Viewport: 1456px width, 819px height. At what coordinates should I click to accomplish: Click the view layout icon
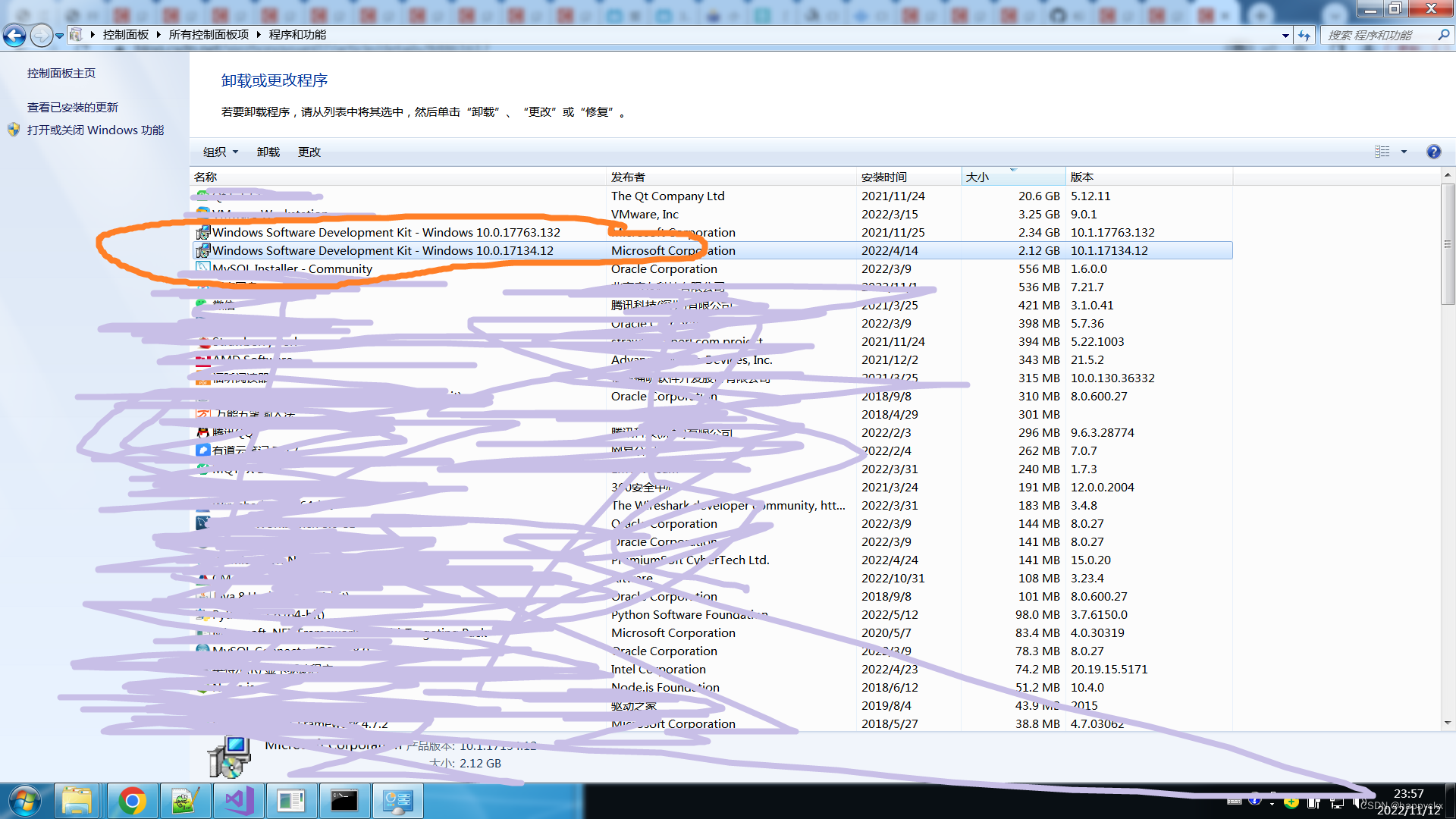1382,152
